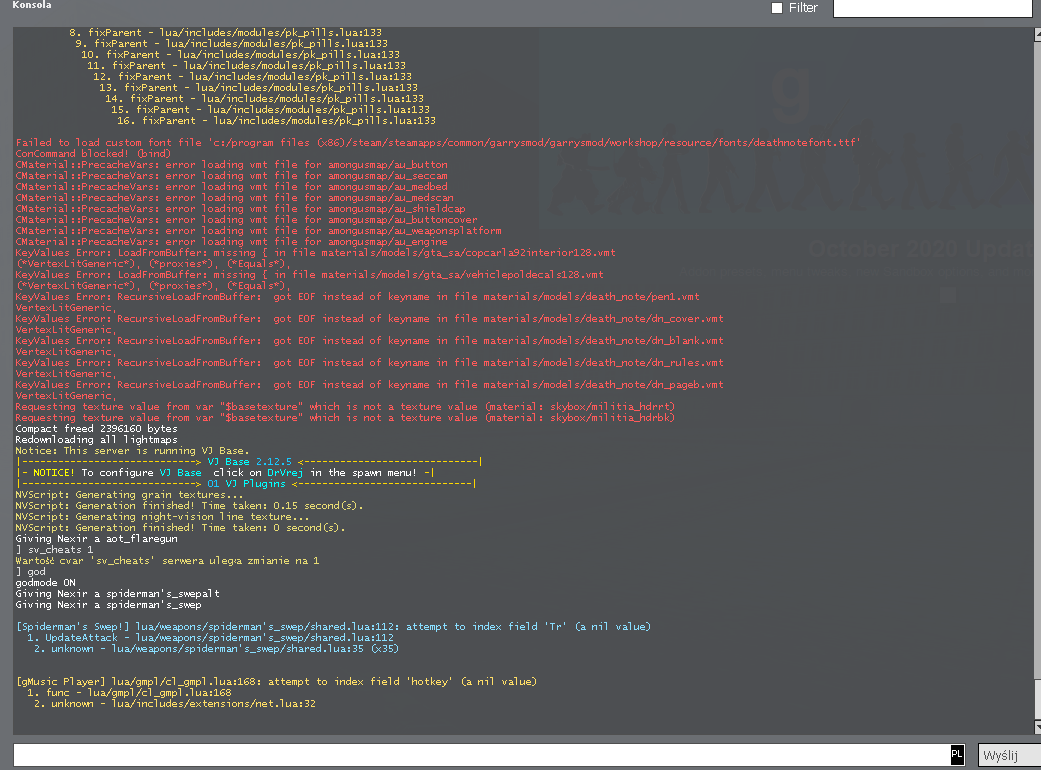Click the 'Failed to load custom font file' line

click(x=438, y=143)
